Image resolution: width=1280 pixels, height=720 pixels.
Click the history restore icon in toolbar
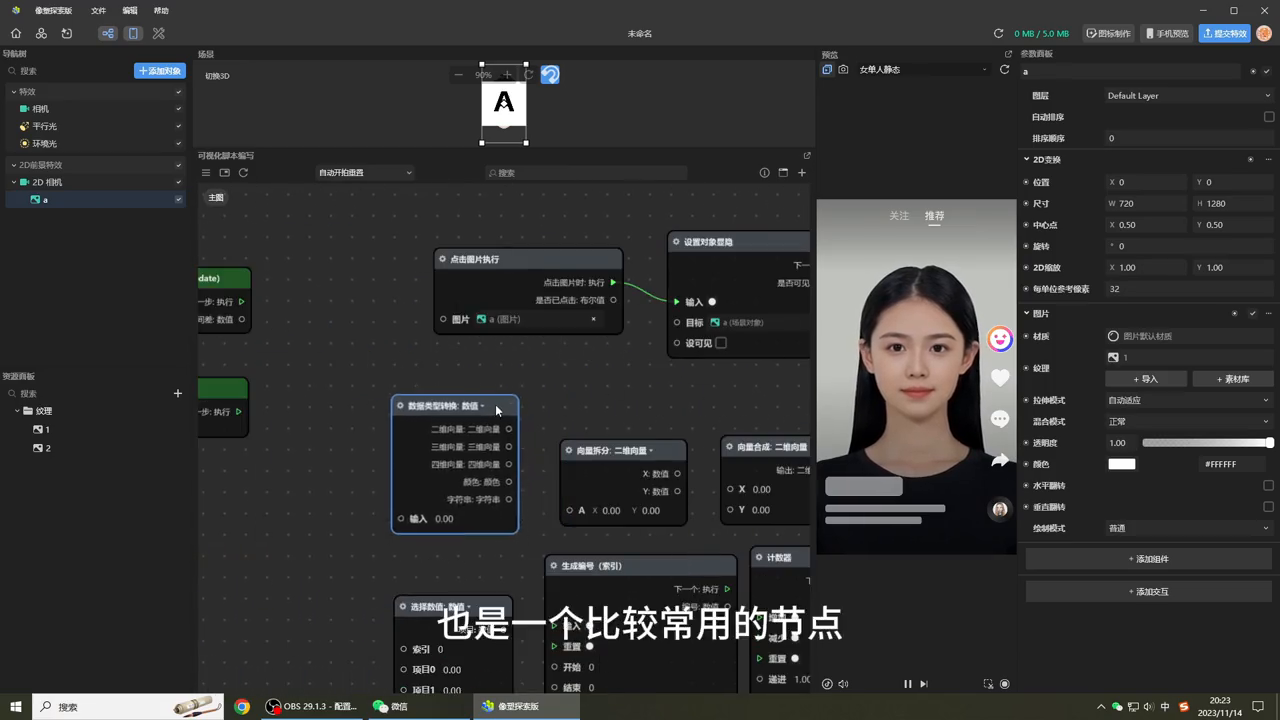coord(66,33)
